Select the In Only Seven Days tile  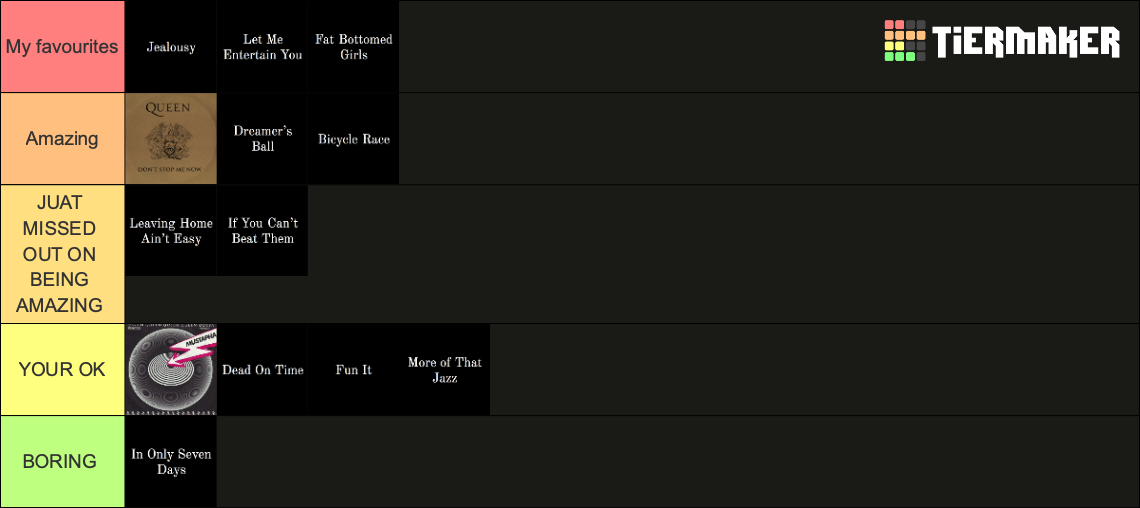click(171, 461)
